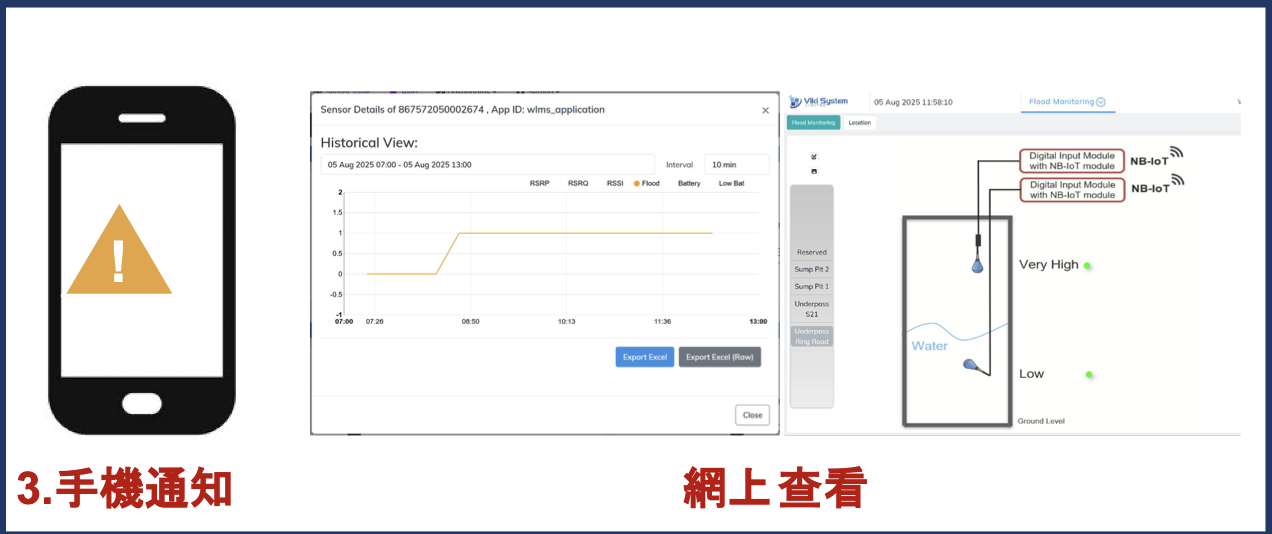Screen dimensions: 1272x534
Task: Click the Very High float sensor icon
Action: [x=978, y=264]
